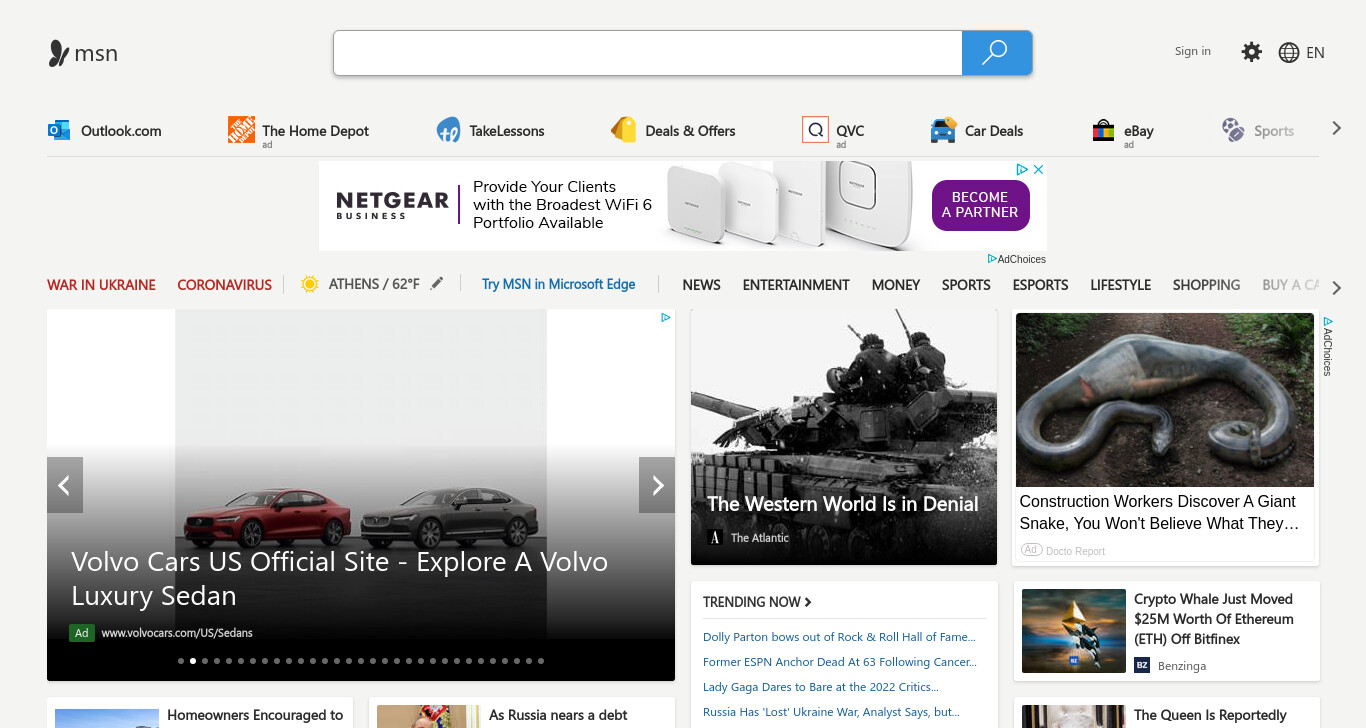Click AdChoices triangle on Volvo slide
This screenshot has height=728, width=1366.
pyautogui.click(x=666, y=318)
